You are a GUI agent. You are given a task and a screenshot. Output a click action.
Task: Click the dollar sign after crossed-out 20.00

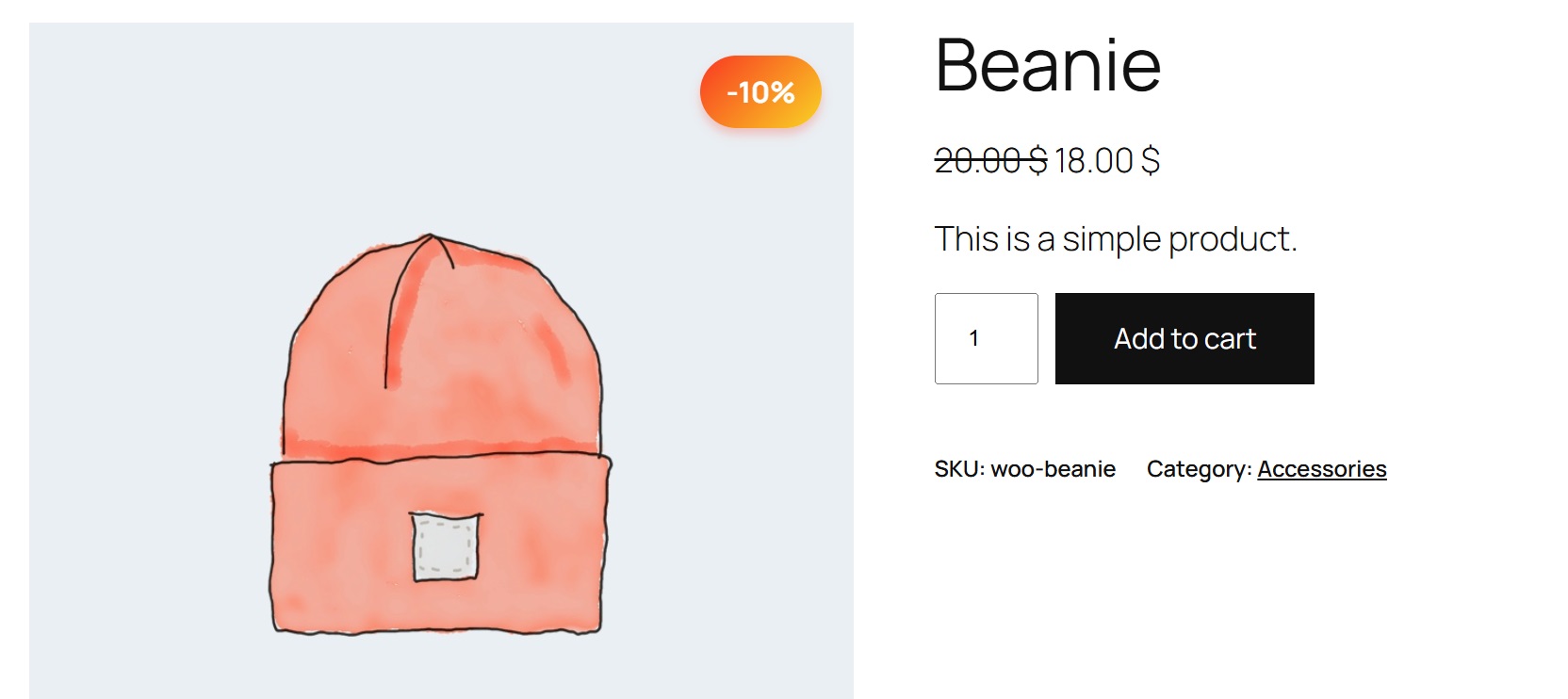point(1037,161)
